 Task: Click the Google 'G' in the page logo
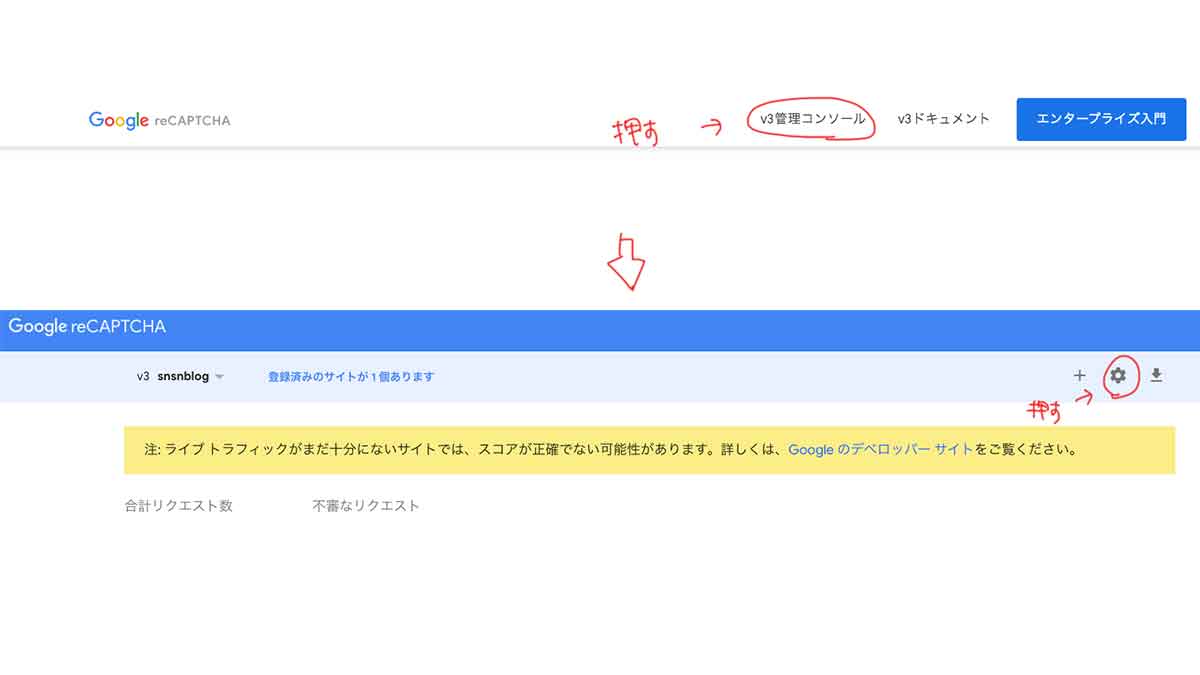(x=95, y=120)
